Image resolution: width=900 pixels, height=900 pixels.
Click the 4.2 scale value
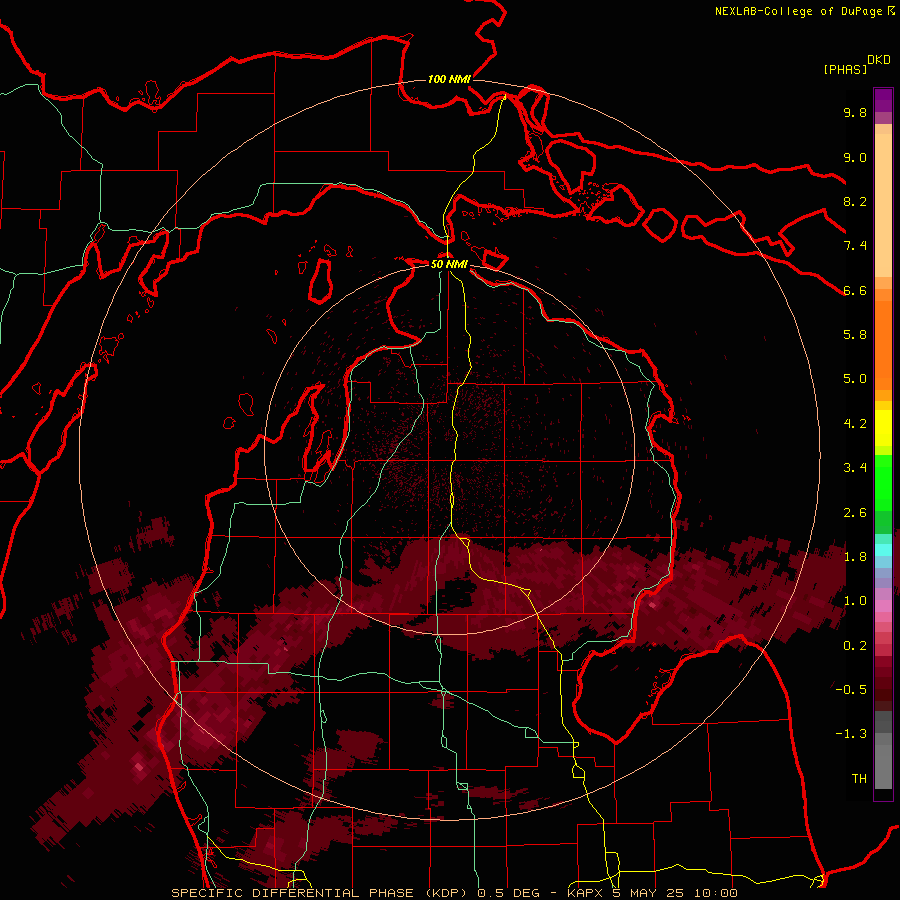(855, 424)
